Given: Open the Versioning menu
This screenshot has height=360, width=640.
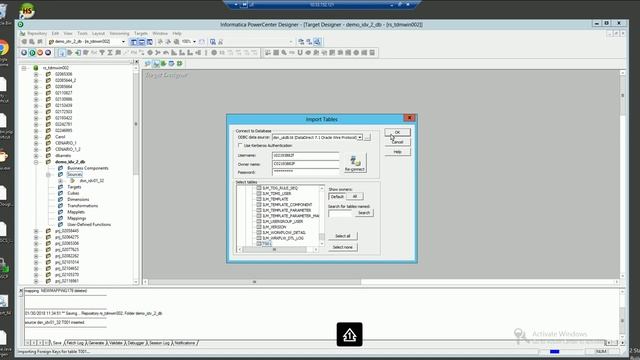Looking at the screenshot, I should point(120,33).
